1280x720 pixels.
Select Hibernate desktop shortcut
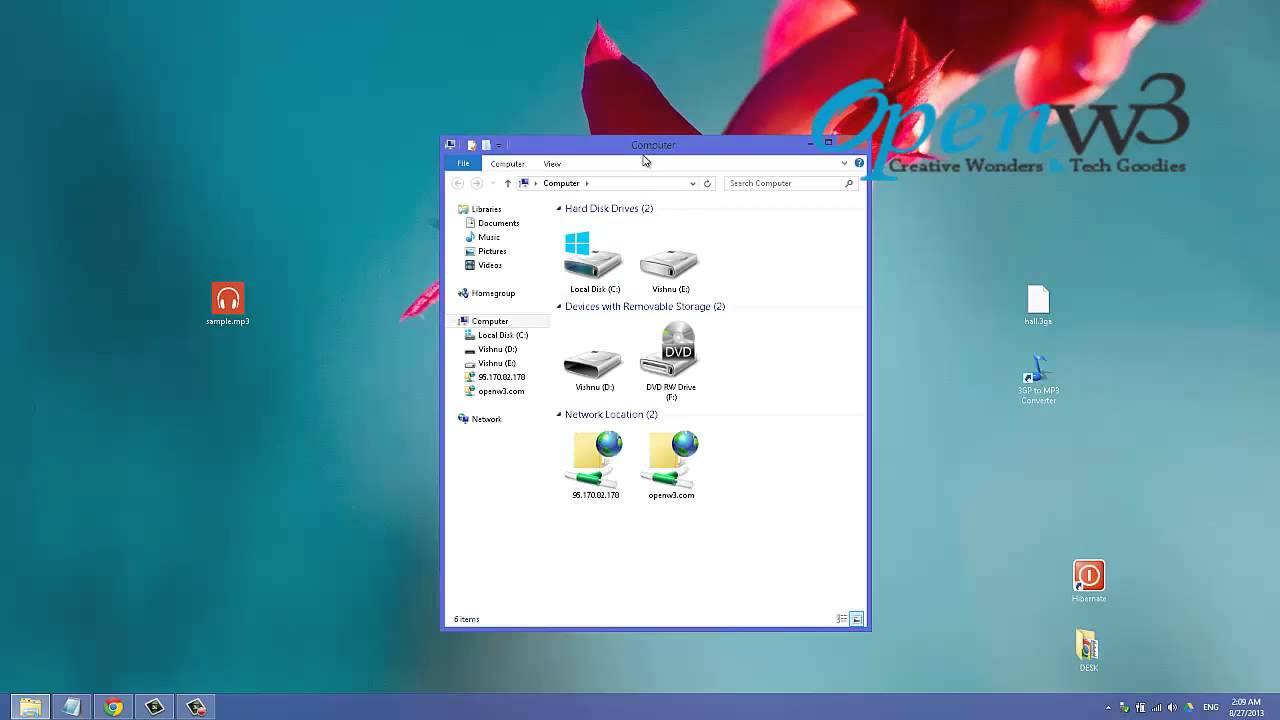[1089, 581]
